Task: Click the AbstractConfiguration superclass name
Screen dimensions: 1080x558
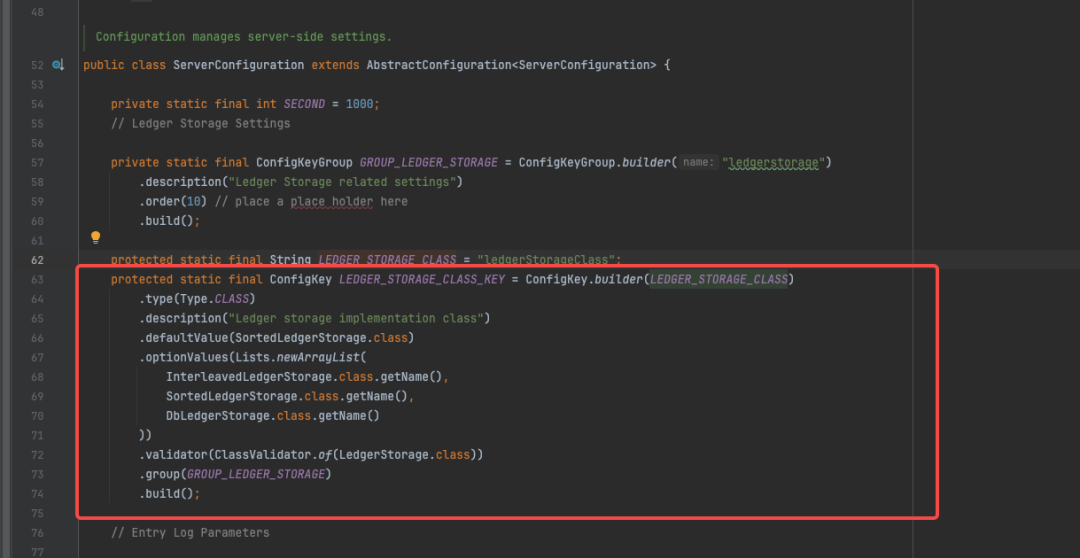Action: (439, 65)
